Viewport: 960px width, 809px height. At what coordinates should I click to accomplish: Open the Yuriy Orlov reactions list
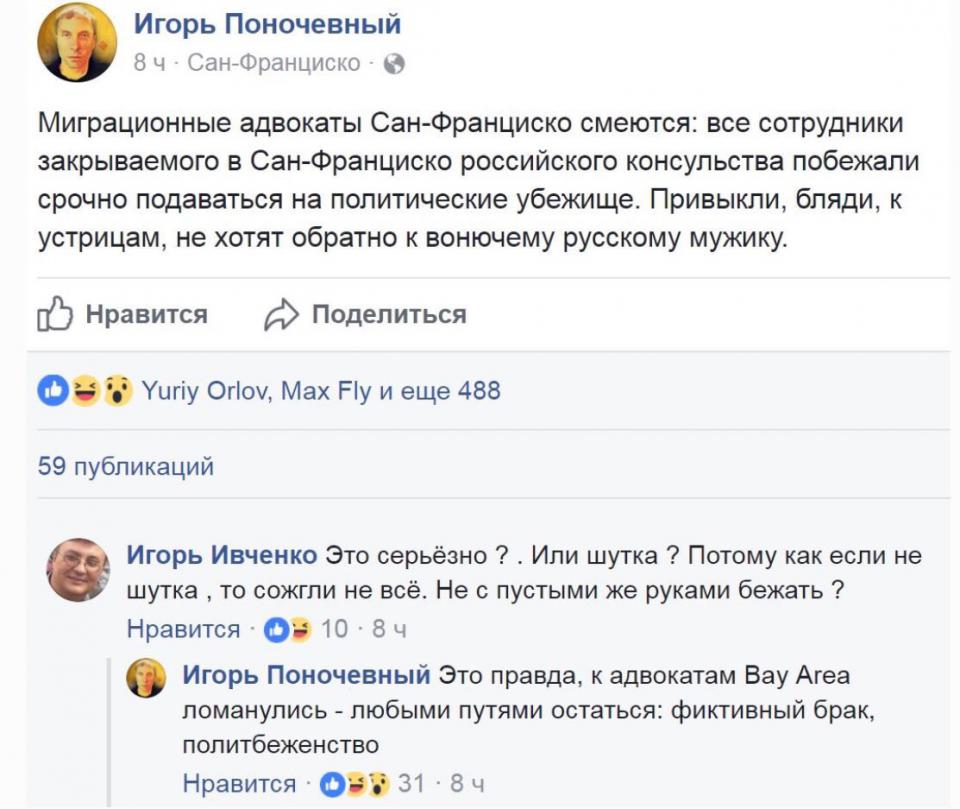[x=204, y=390]
